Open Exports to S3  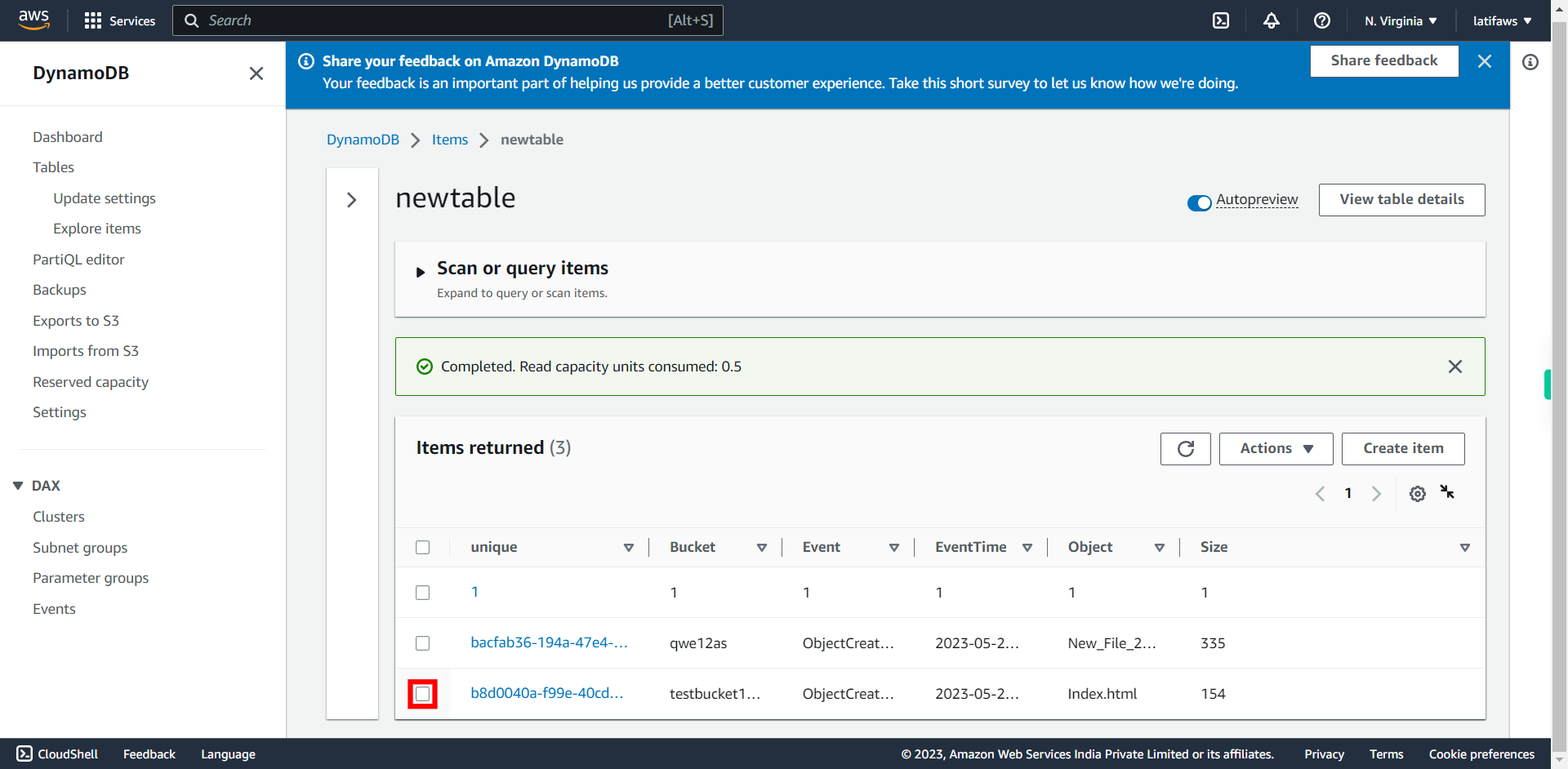tap(76, 321)
